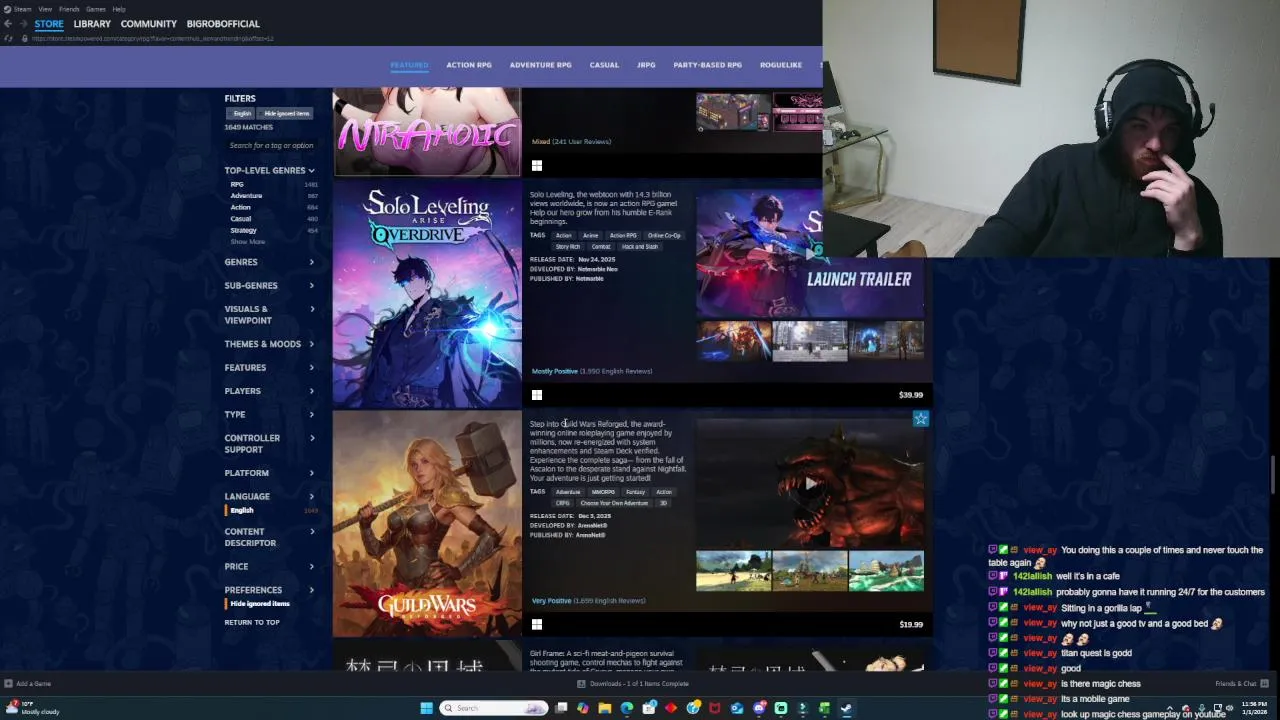Toggle the English language checkbox

click(241, 510)
